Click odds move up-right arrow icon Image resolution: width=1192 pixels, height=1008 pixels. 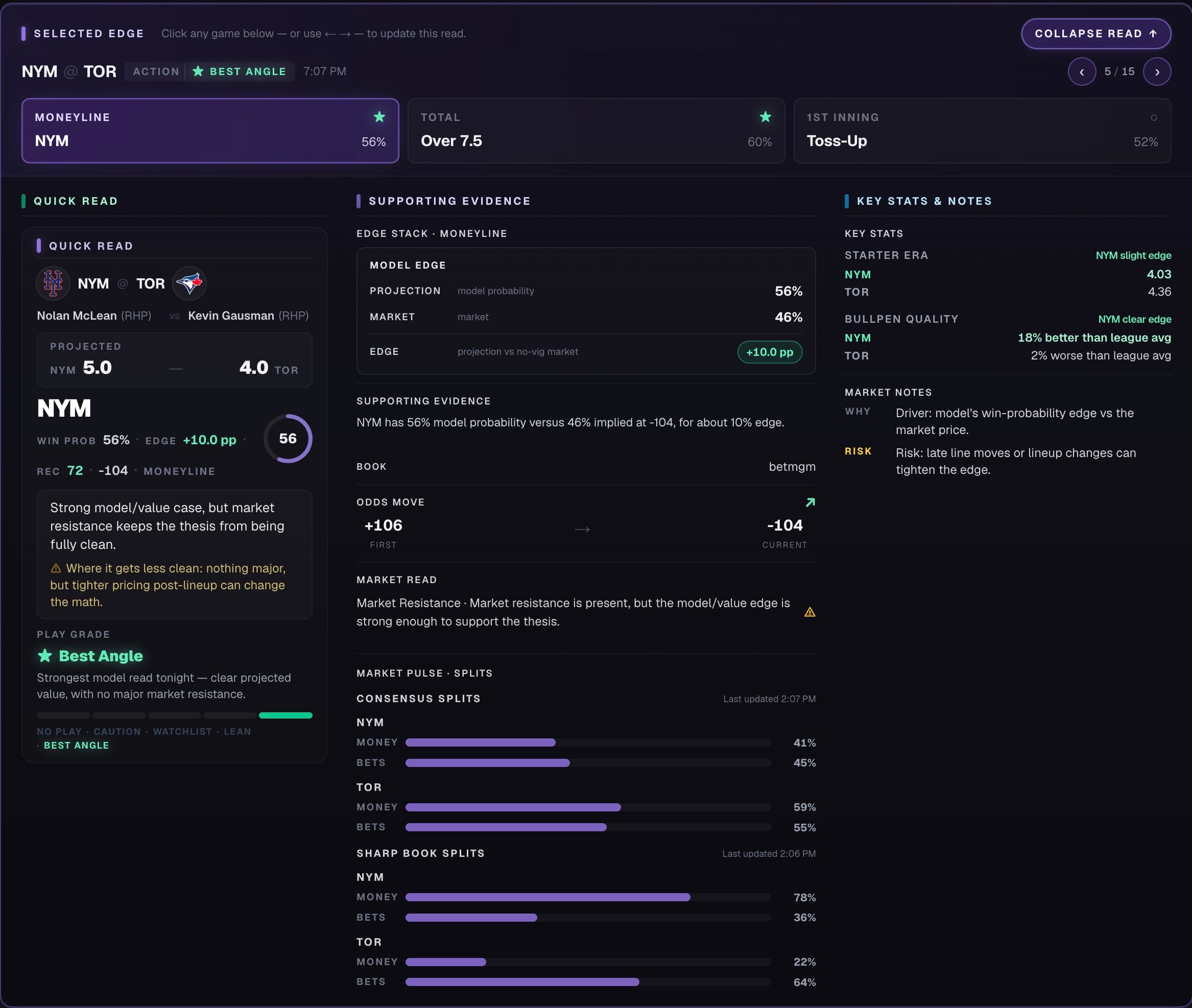tap(810, 502)
